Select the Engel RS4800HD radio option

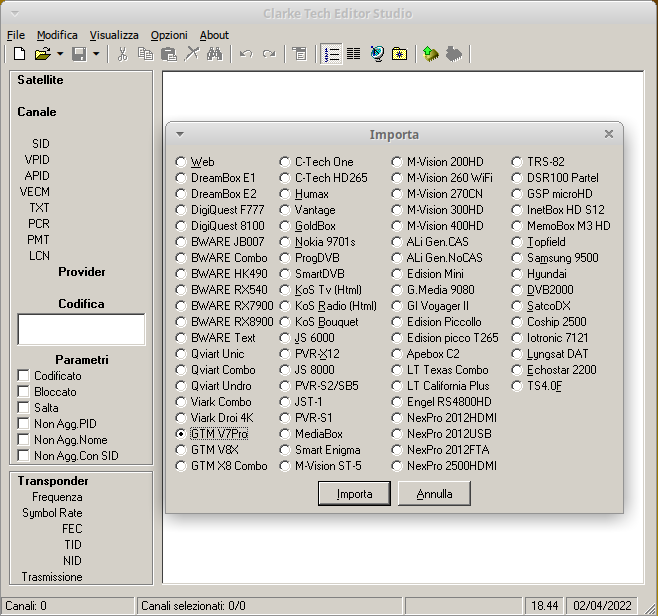pyautogui.click(x=397, y=402)
